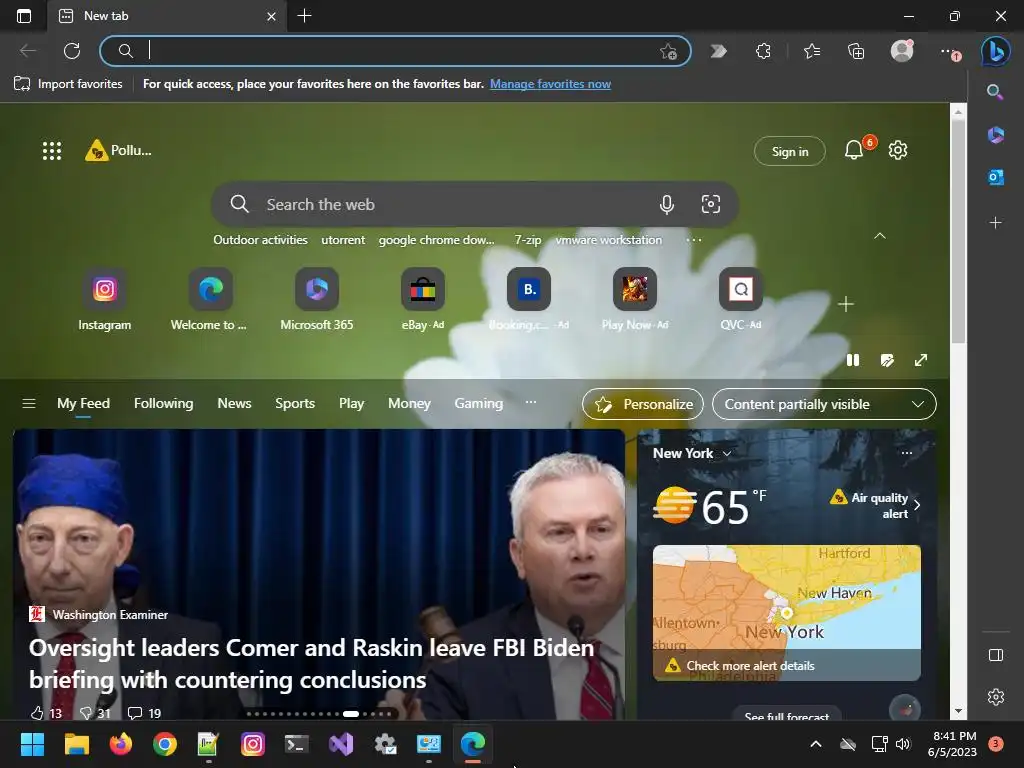This screenshot has height=768, width=1024.
Task: Click the sidebar Search icon
Action: [x=995, y=92]
